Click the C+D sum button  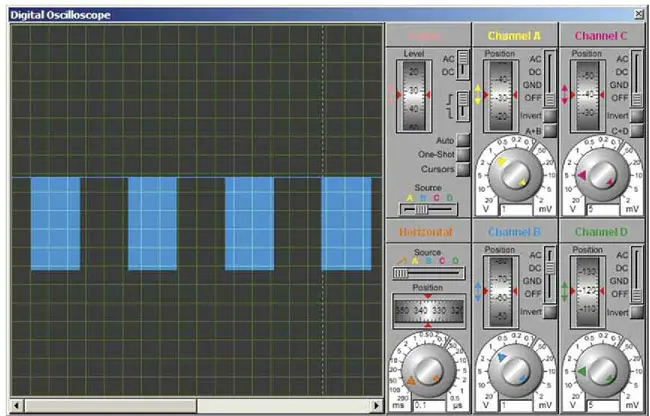pos(636,130)
